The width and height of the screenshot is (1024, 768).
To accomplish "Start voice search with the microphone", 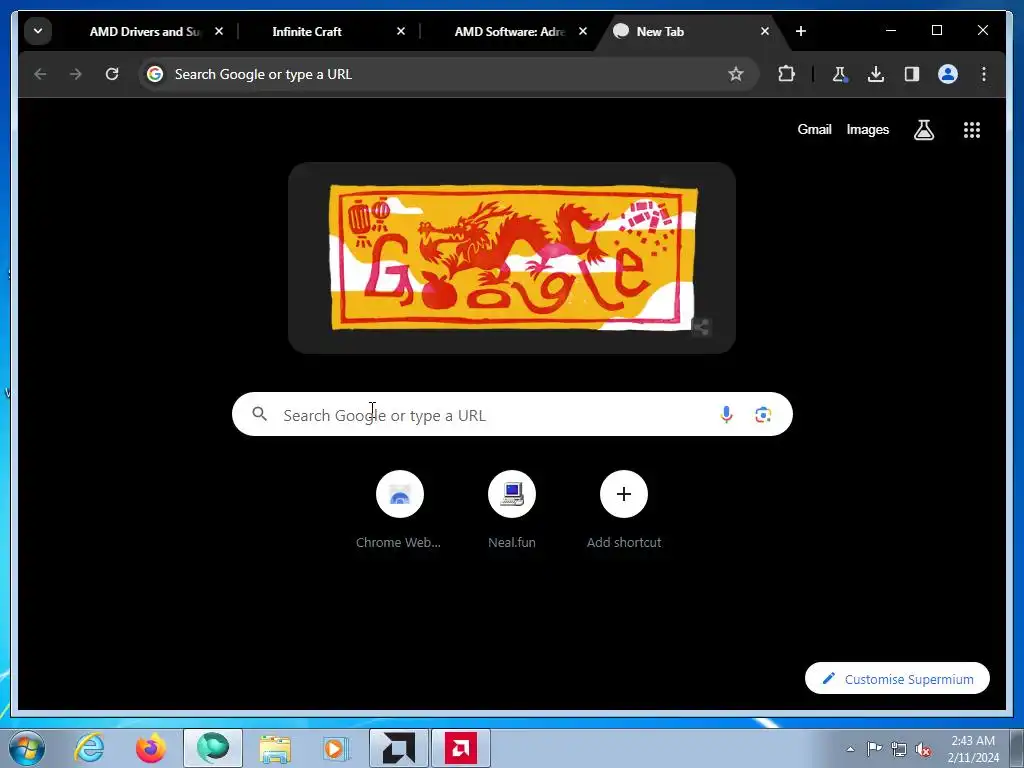I will click(x=726, y=415).
